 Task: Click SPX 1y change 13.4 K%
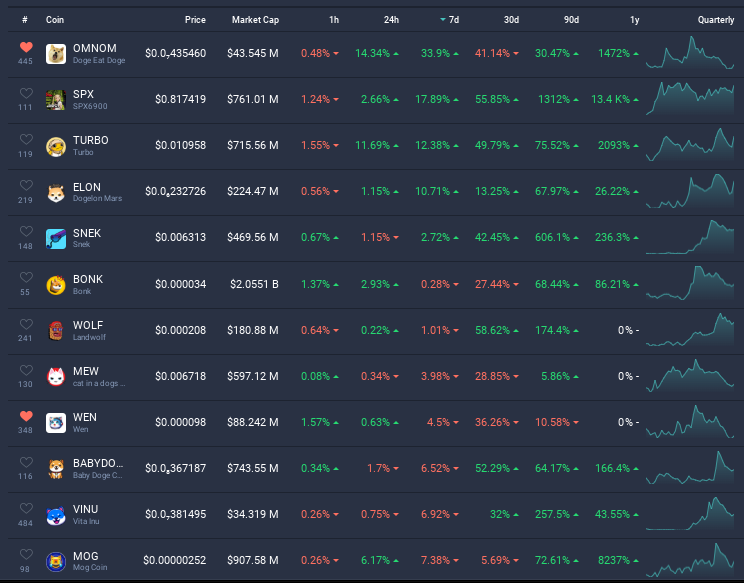pos(615,99)
